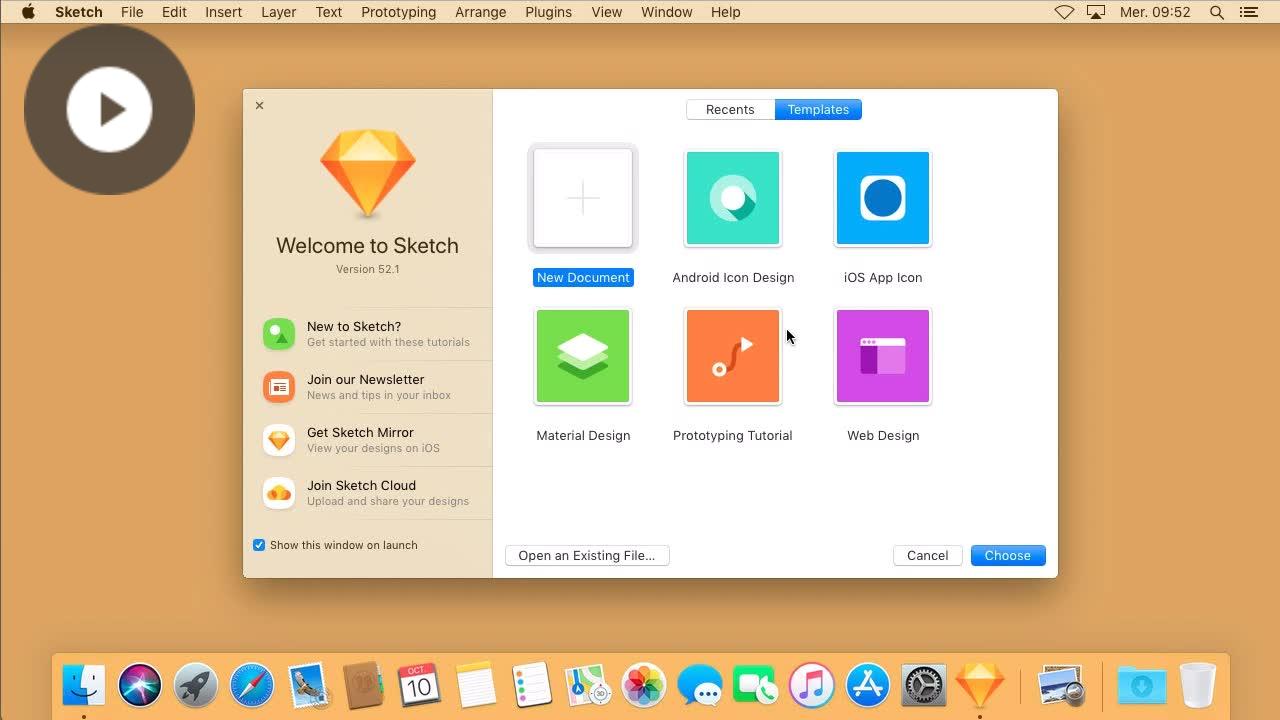1280x720 pixels.
Task: Click the blue Choose button
Action: coord(1007,556)
